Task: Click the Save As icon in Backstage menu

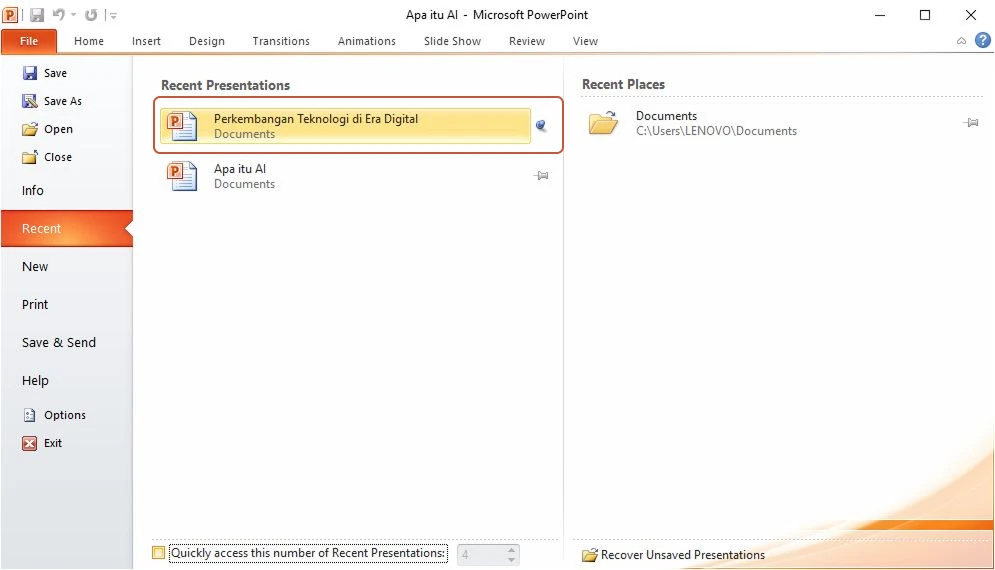Action: point(30,101)
